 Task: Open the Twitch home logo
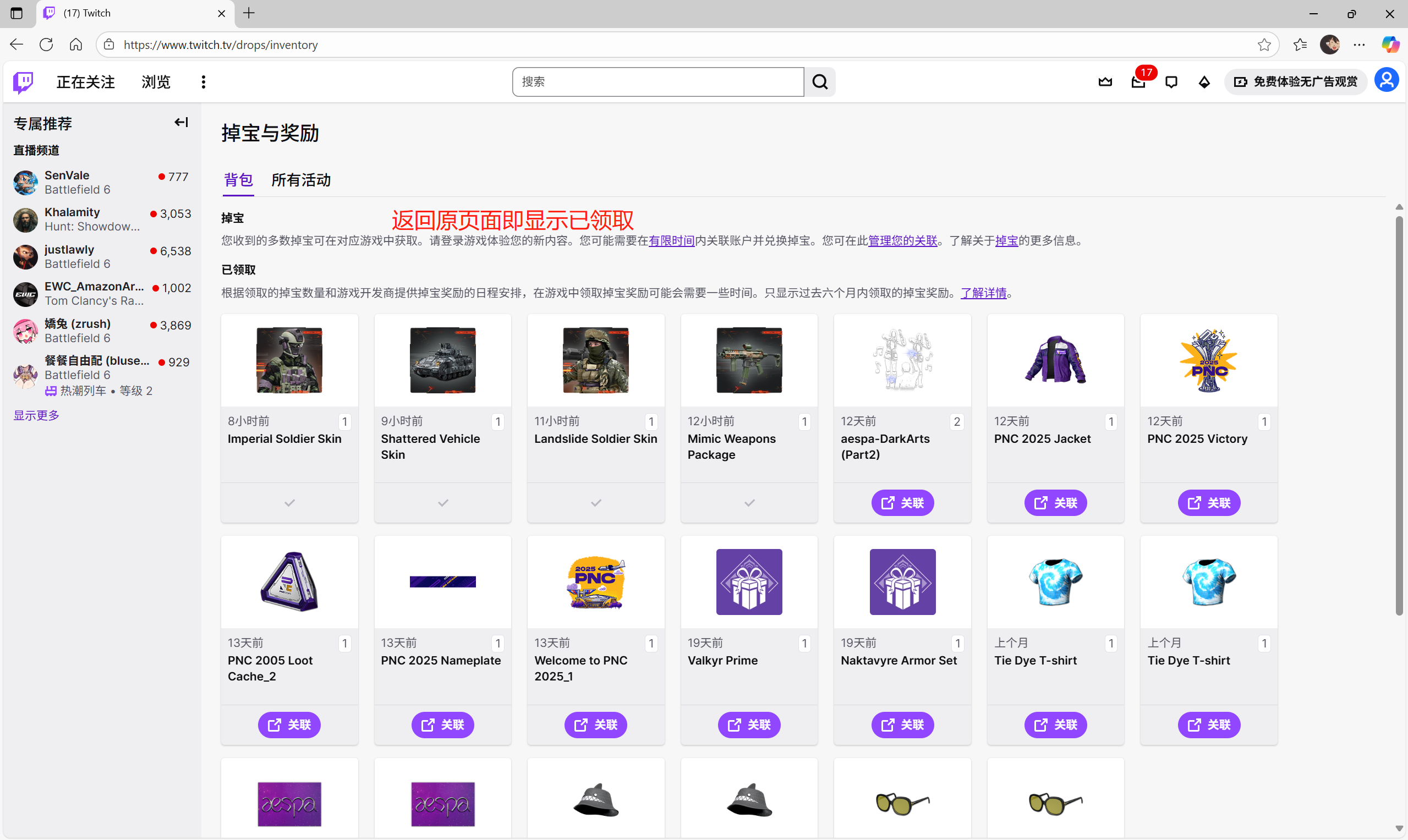coord(23,82)
